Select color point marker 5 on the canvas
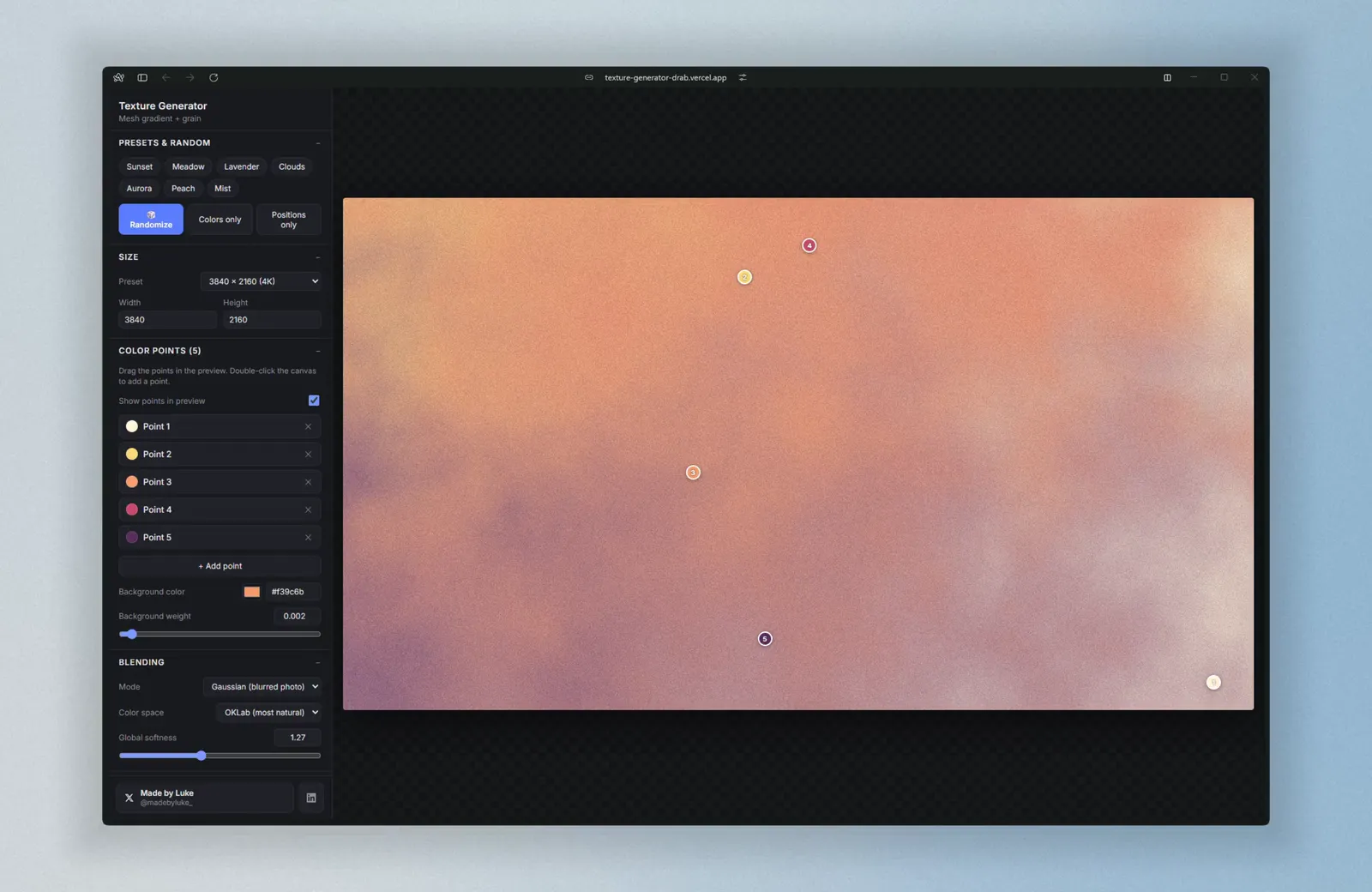This screenshot has width=1372, height=892. (765, 638)
